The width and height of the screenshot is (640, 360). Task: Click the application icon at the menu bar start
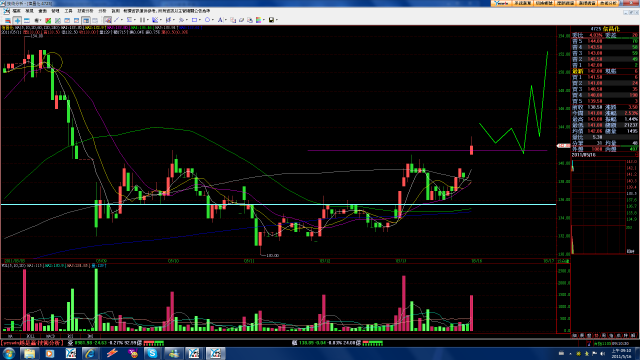(x=6, y=11)
